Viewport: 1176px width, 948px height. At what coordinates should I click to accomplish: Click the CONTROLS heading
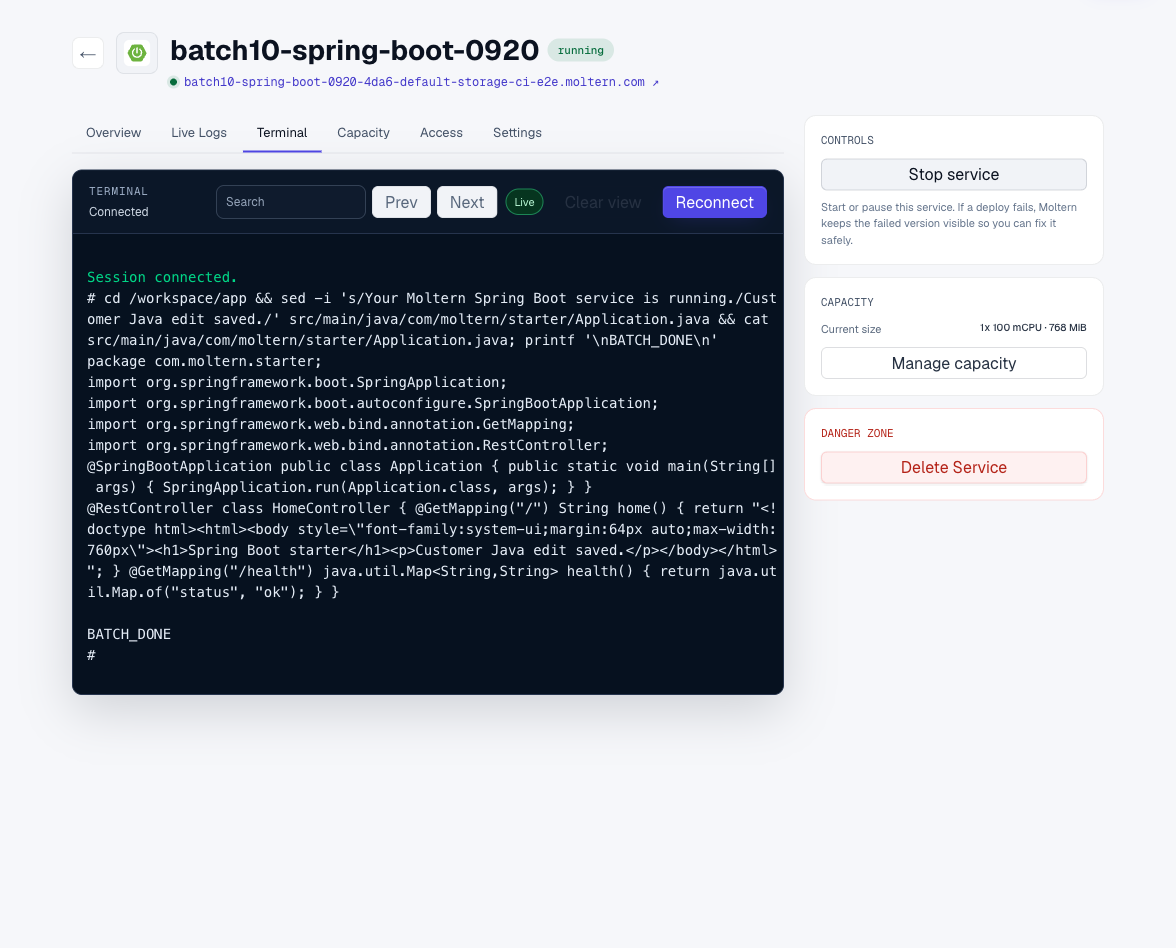[x=847, y=140]
